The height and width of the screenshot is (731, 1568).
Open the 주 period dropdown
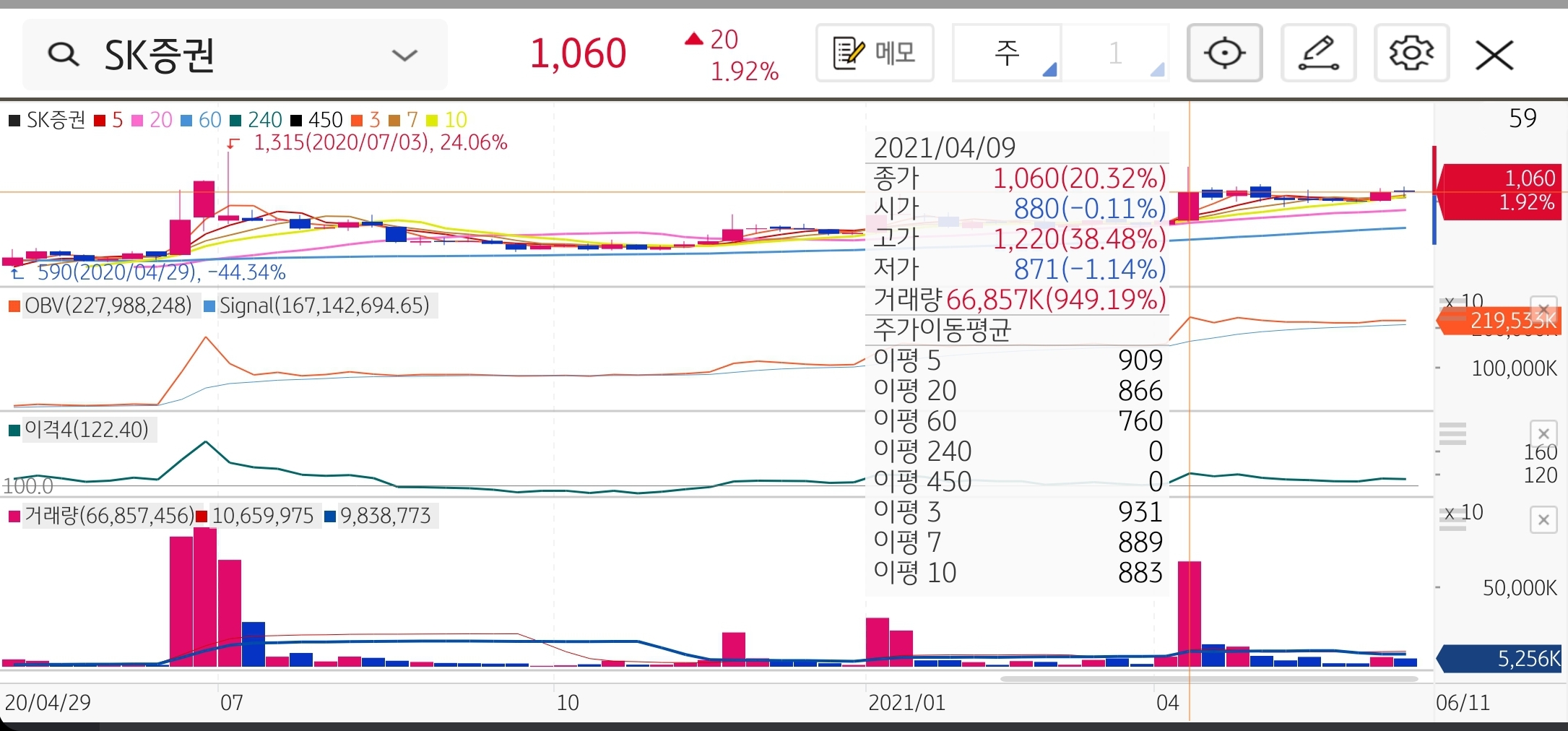coord(1008,53)
